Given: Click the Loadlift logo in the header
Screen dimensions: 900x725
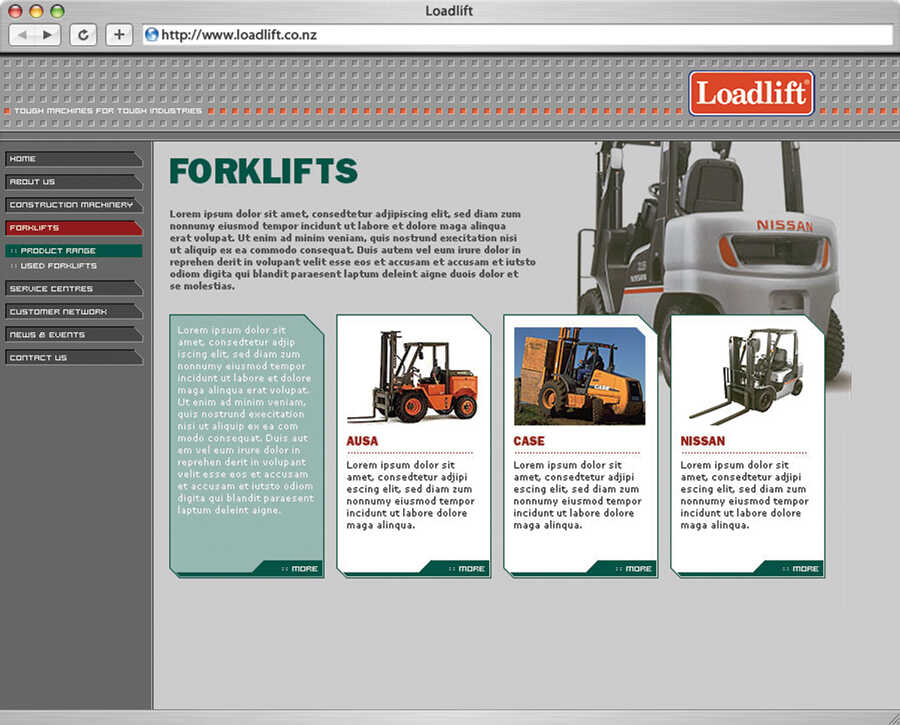Looking at the screenshot, I should (751, 94).
